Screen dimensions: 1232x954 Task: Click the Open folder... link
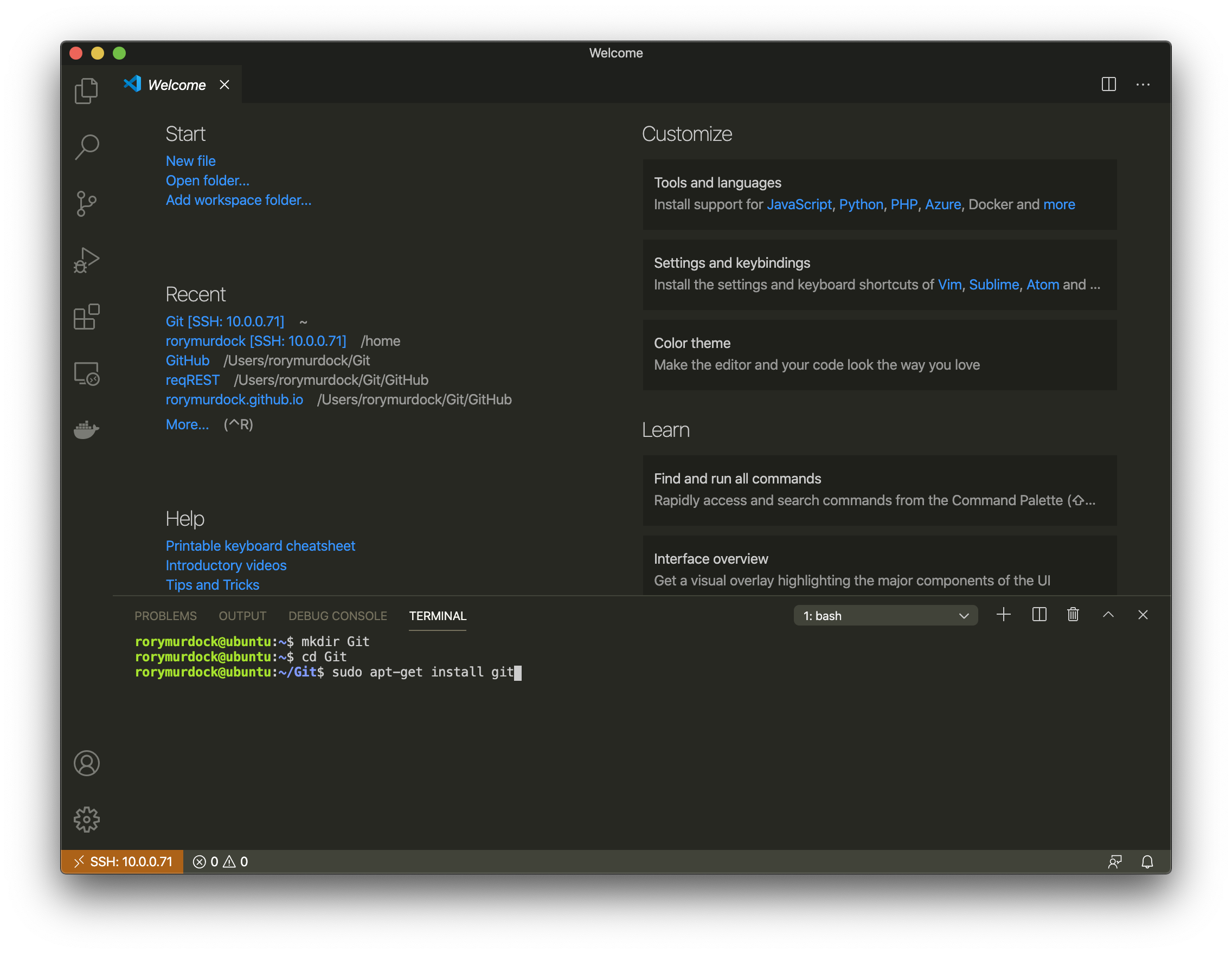(208, 181)
